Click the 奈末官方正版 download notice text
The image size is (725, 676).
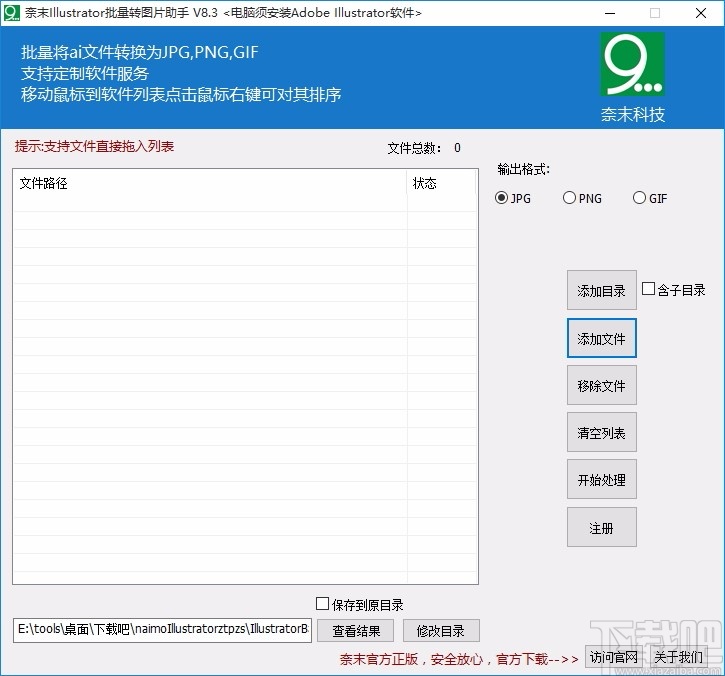[459, 659]
